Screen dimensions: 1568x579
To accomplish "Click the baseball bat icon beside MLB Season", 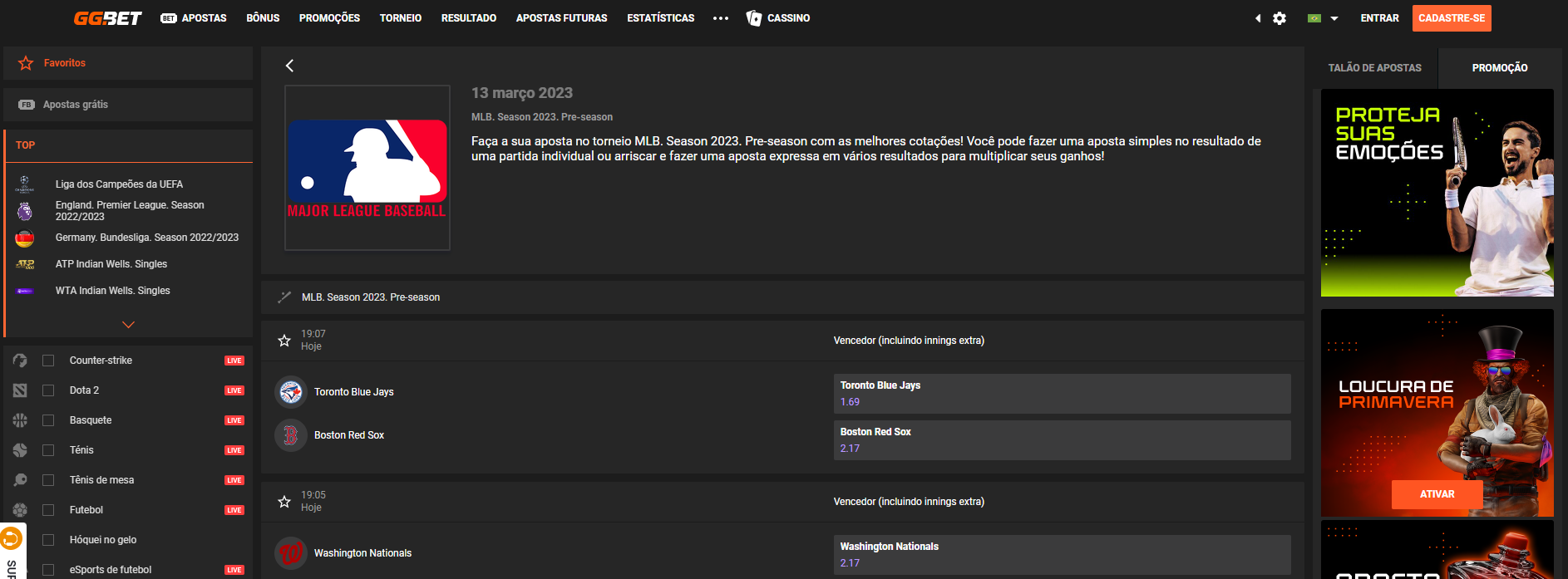I will click(x=284, y=297).
